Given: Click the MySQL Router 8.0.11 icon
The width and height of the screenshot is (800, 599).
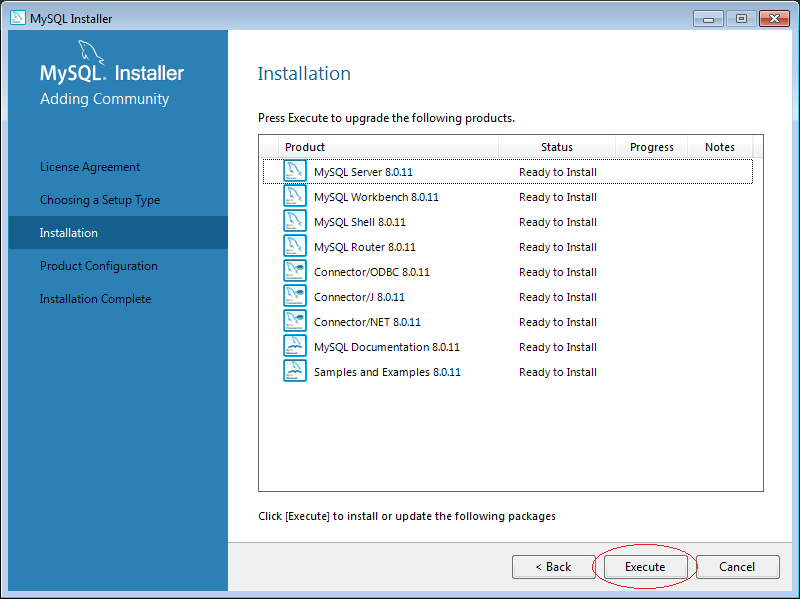Looking at the screenshot, I should (294, 247).
